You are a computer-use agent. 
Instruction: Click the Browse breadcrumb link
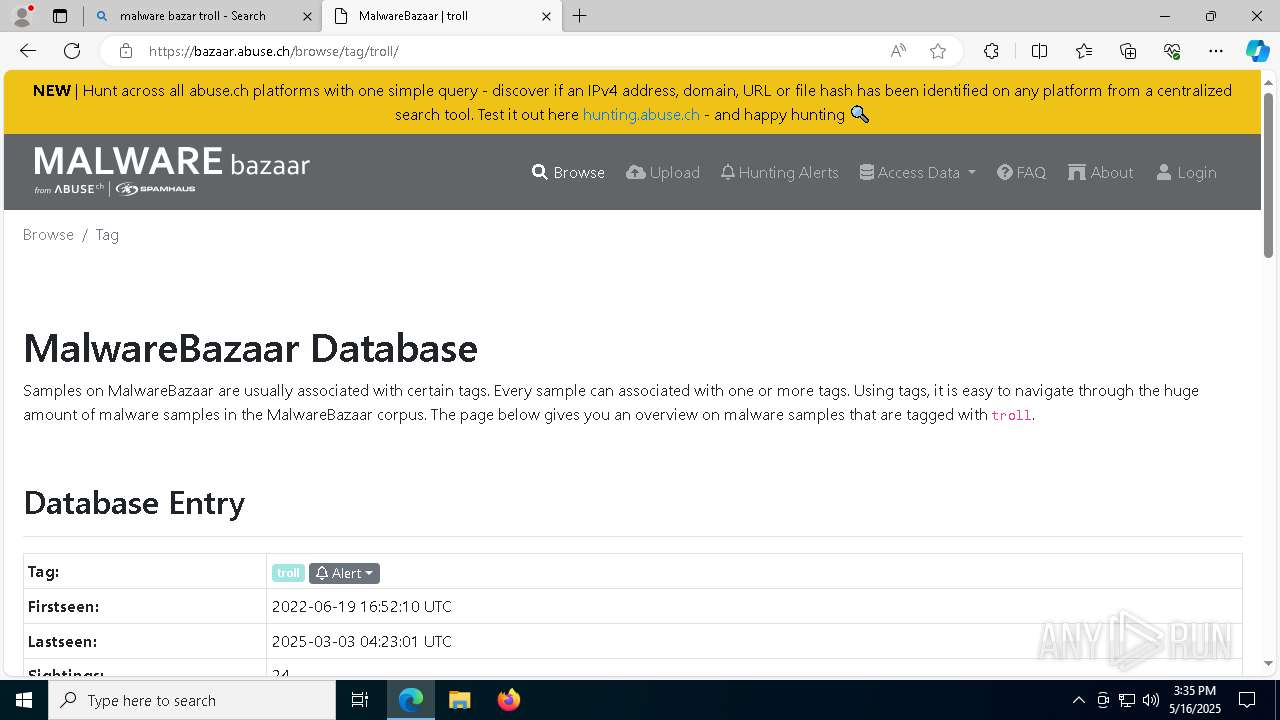point(48,234)
